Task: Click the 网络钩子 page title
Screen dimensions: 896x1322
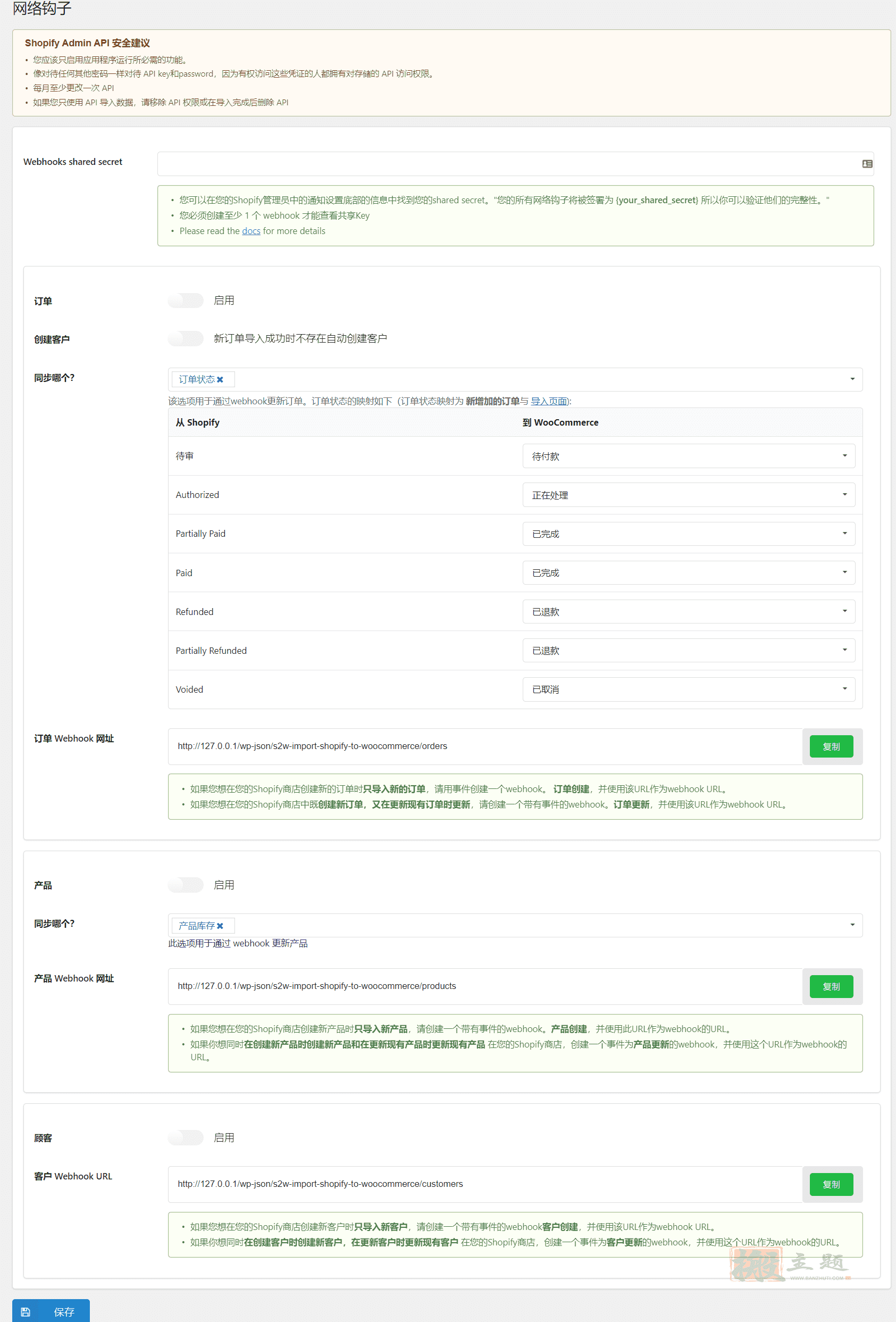Action: pyautogui.click(x=42, y=8)
